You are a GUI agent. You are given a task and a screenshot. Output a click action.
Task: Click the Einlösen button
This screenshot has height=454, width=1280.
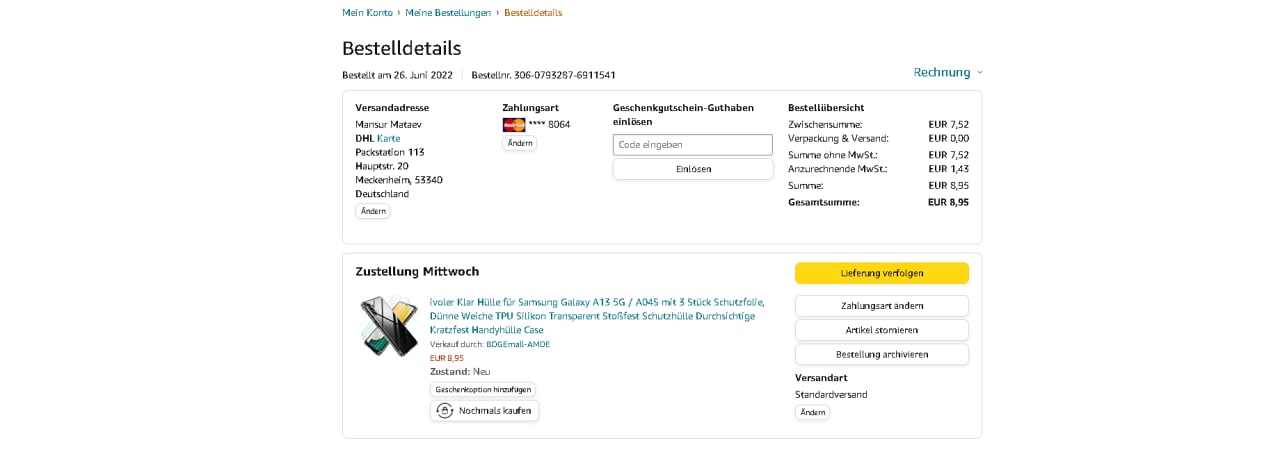coord(692,169)
